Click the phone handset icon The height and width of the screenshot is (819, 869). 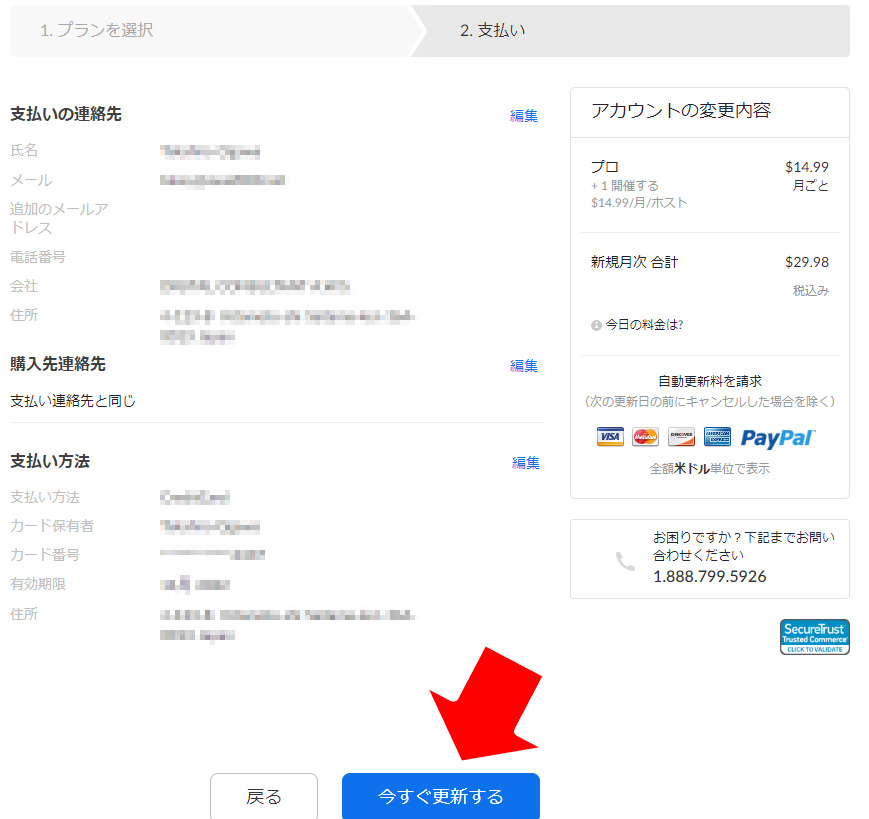click(625, 561)
